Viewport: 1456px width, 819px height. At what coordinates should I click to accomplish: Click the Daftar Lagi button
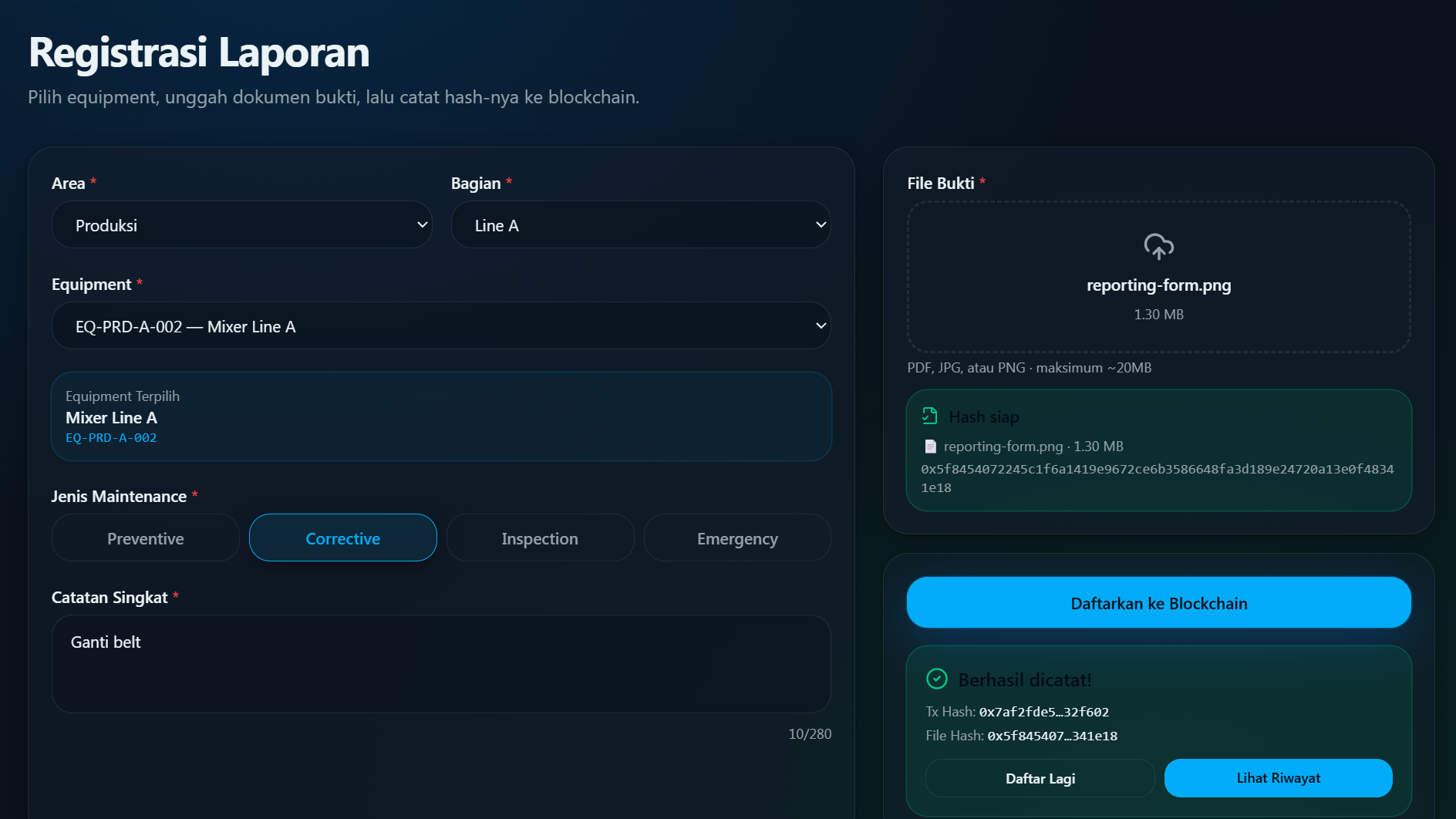pos(1040,779)
